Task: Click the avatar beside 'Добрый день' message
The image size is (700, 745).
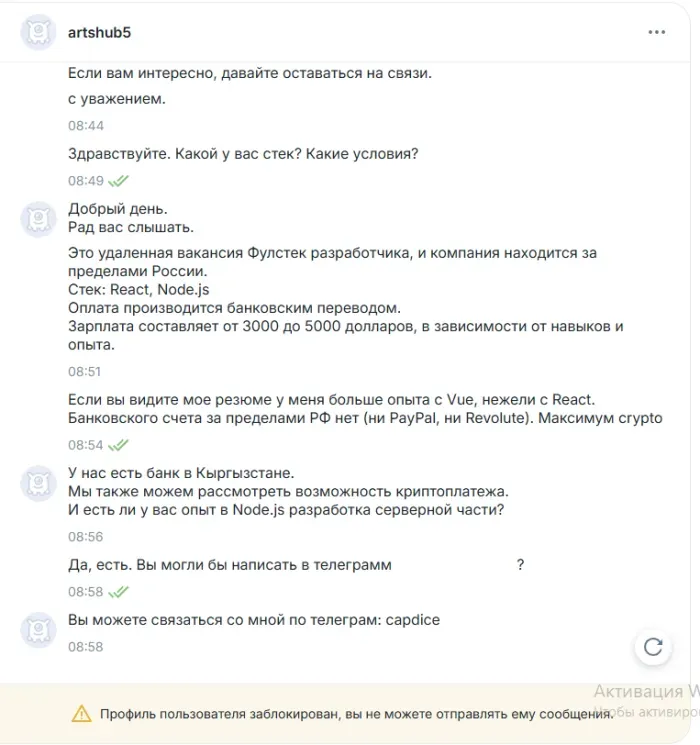Action: click(x=38, y=219)
